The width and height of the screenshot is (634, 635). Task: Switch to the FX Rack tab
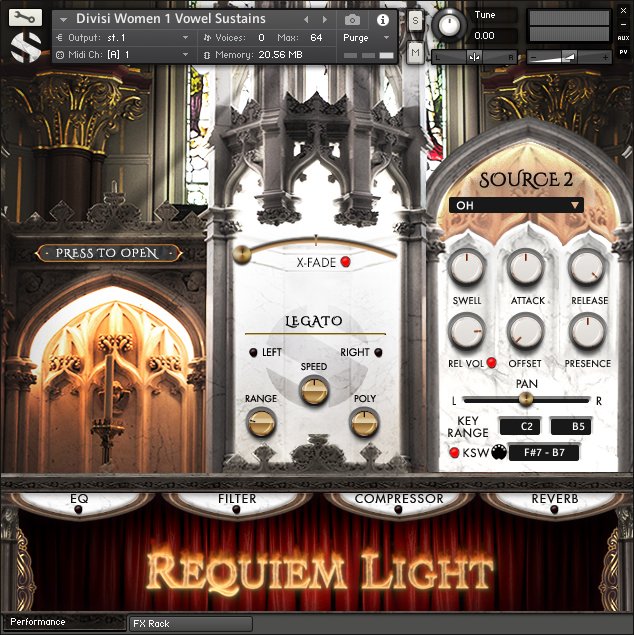pos(190,623)
